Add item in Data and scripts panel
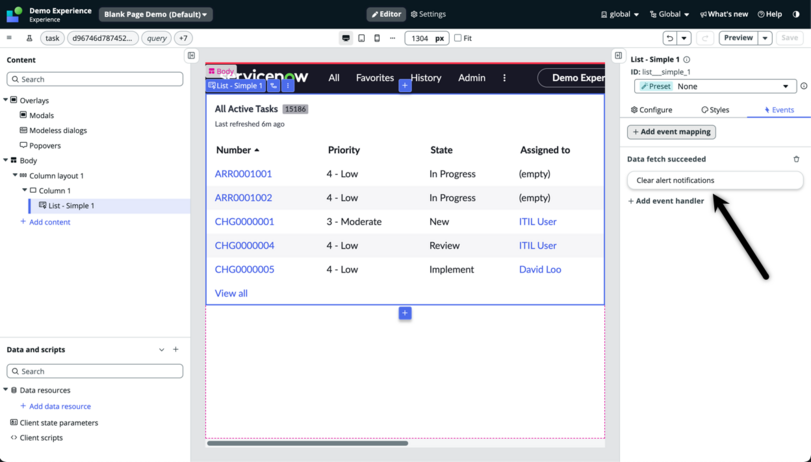Viewport: 811px width, 462px height. tap(176, 350)
